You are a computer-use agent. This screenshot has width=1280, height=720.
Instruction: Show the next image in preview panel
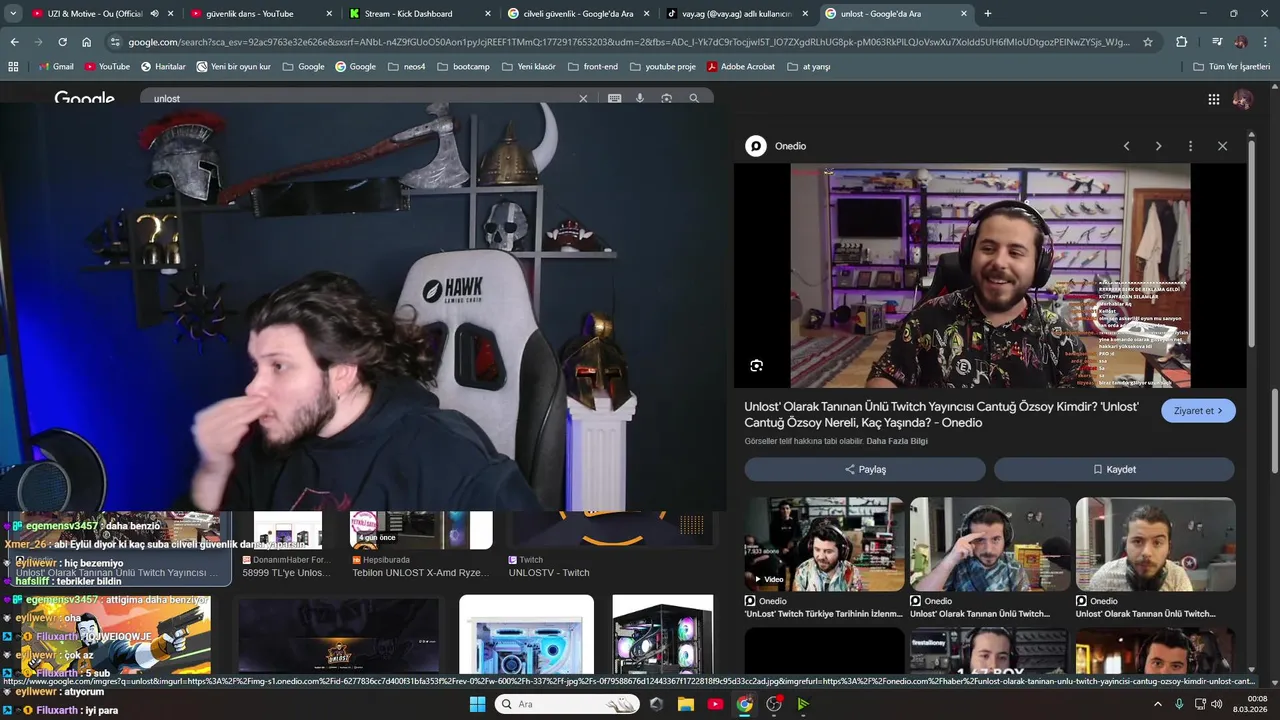pos(1158,146)
